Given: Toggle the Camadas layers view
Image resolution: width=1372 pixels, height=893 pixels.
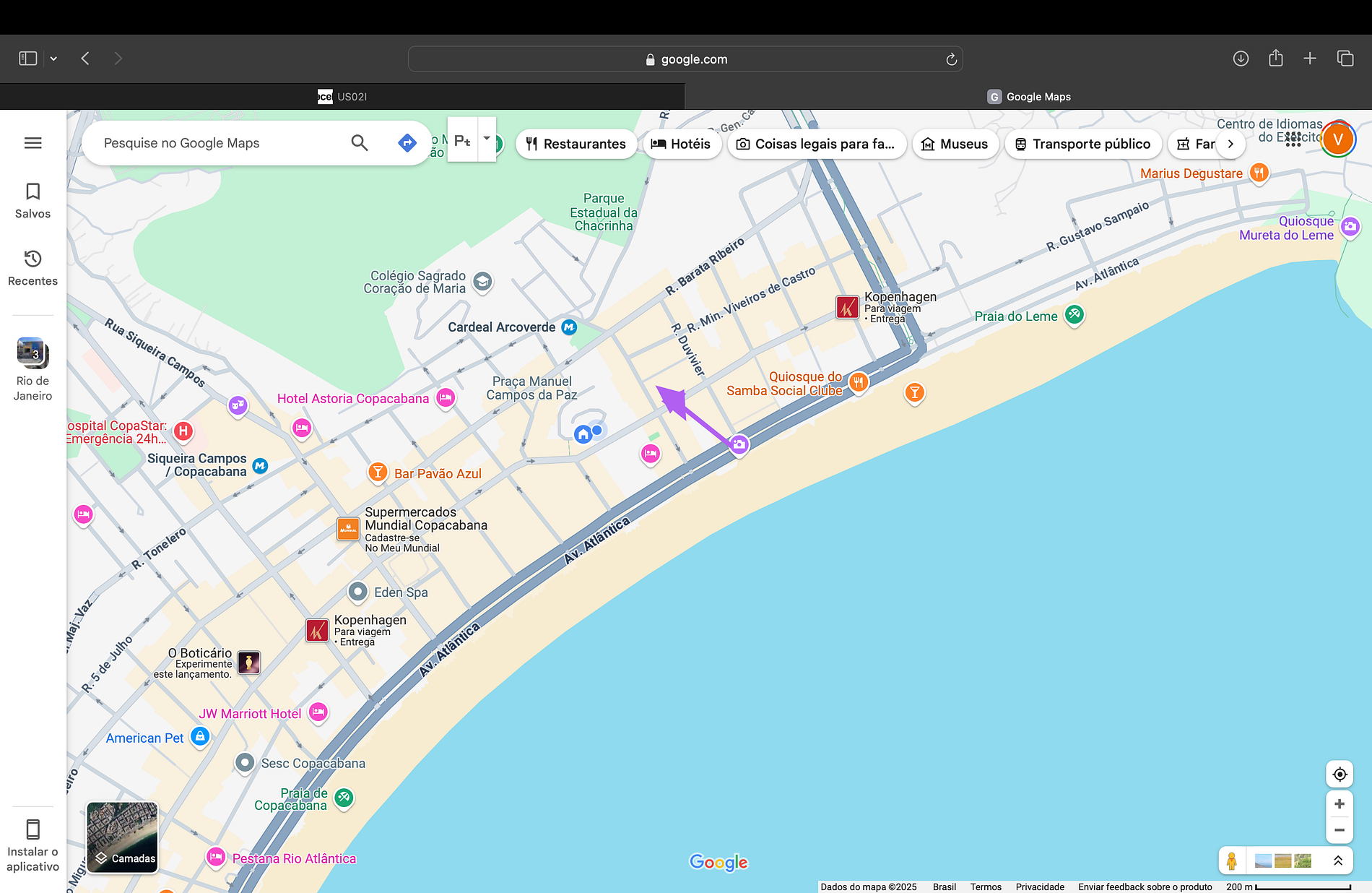Looking at the screenshot, I should [x=123, y=837].
